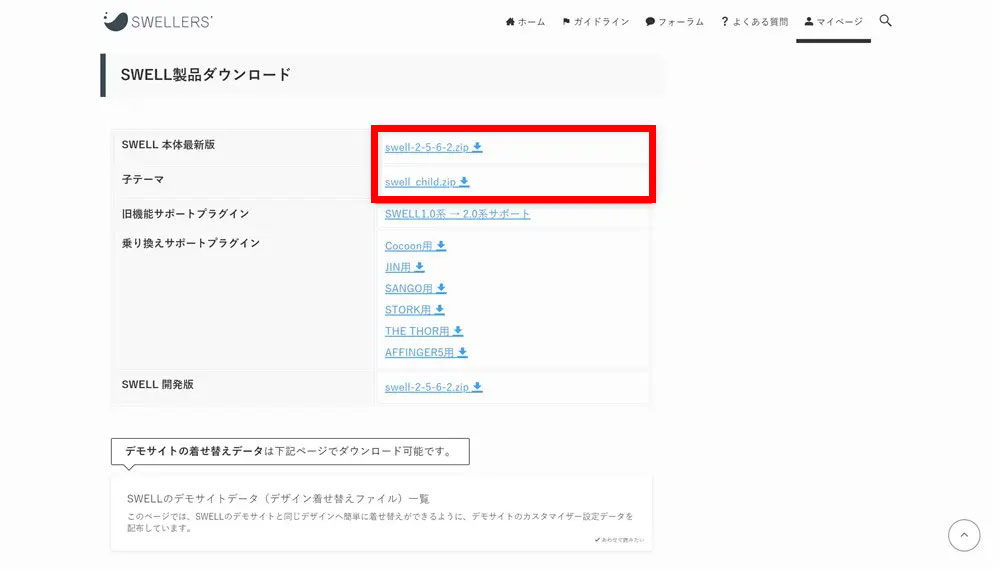Click the SWELLERS' logo
This screenshot has height=571, width=1000.
pyautogui.click(x=157, y=21)
